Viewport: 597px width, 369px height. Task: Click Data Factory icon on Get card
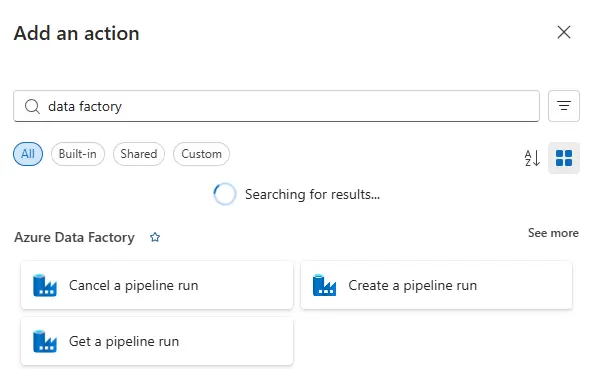[45, 341]
